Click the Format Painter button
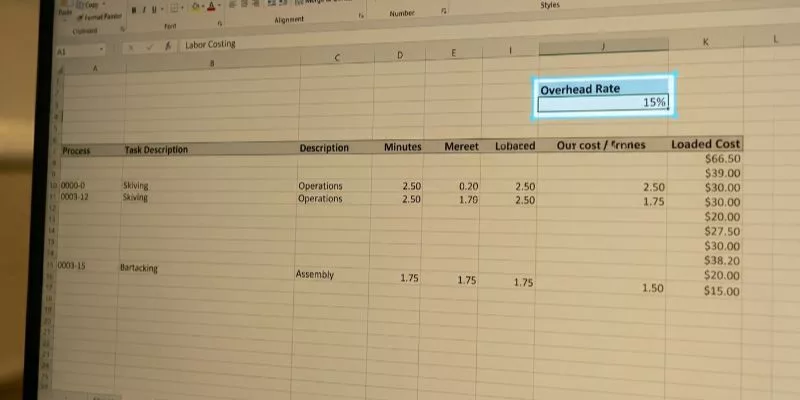The image size is (800, 400). (x=99, y=18)
